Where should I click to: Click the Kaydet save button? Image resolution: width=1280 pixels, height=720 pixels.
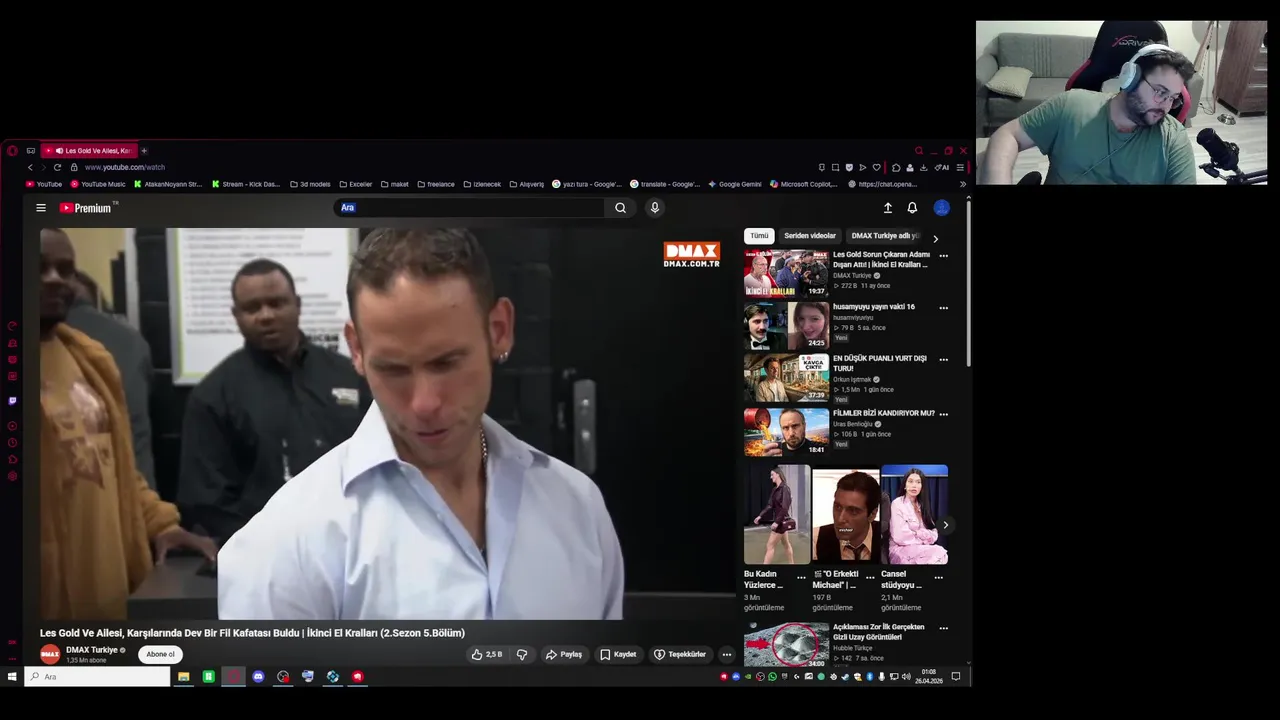coord(618,655)
